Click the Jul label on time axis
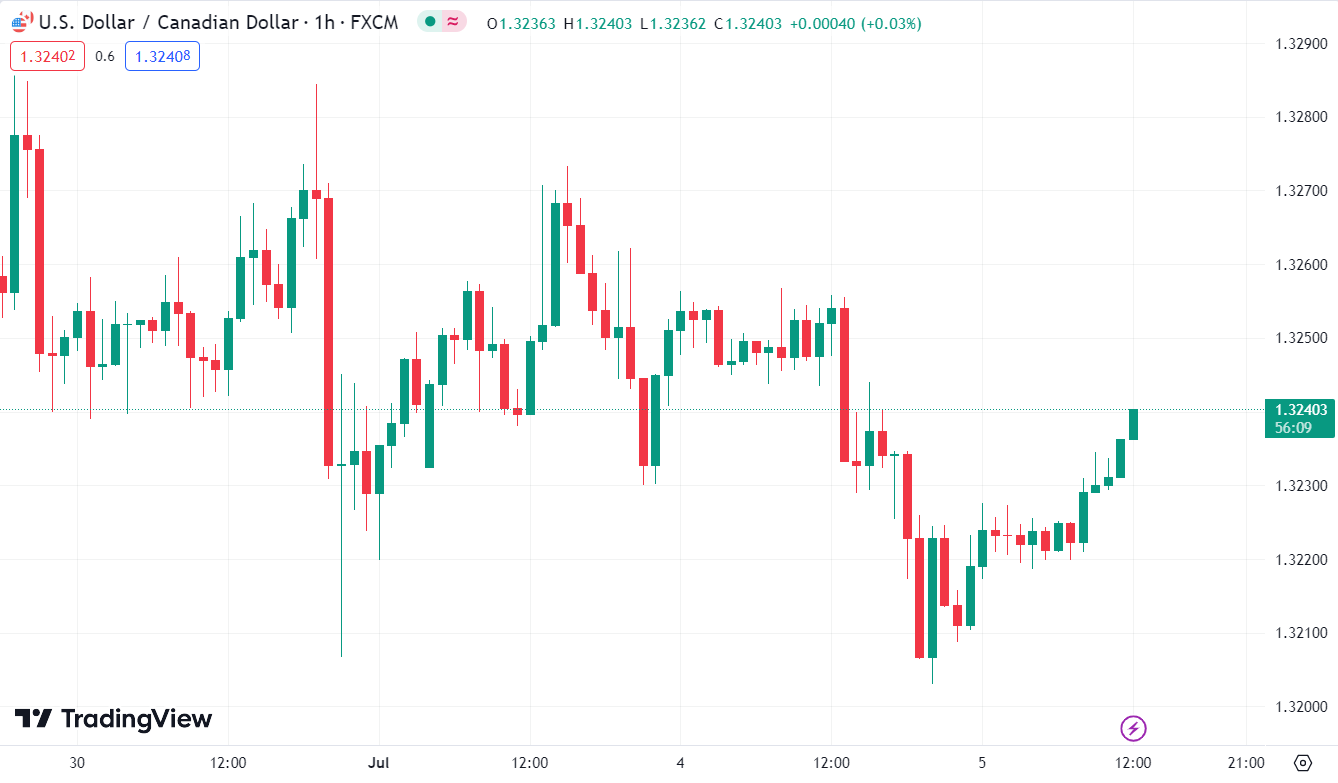Viewport: 1338px width, 783px height. (379, 762)
